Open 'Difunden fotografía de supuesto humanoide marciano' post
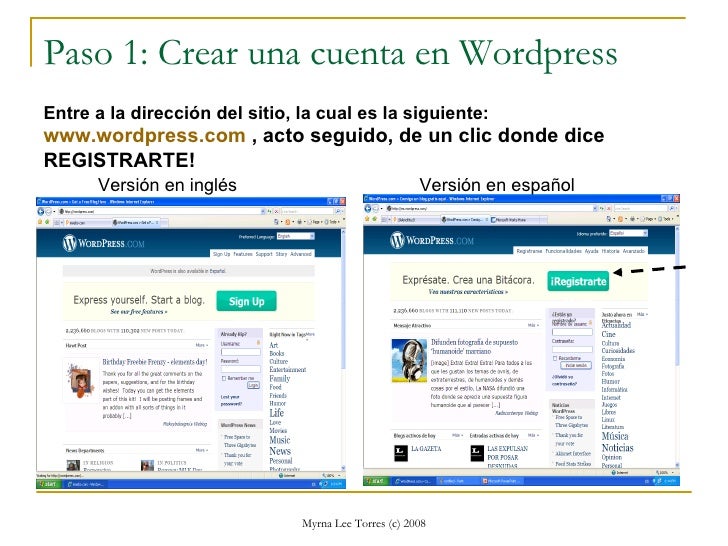728x546 pixels. (474, 346)
